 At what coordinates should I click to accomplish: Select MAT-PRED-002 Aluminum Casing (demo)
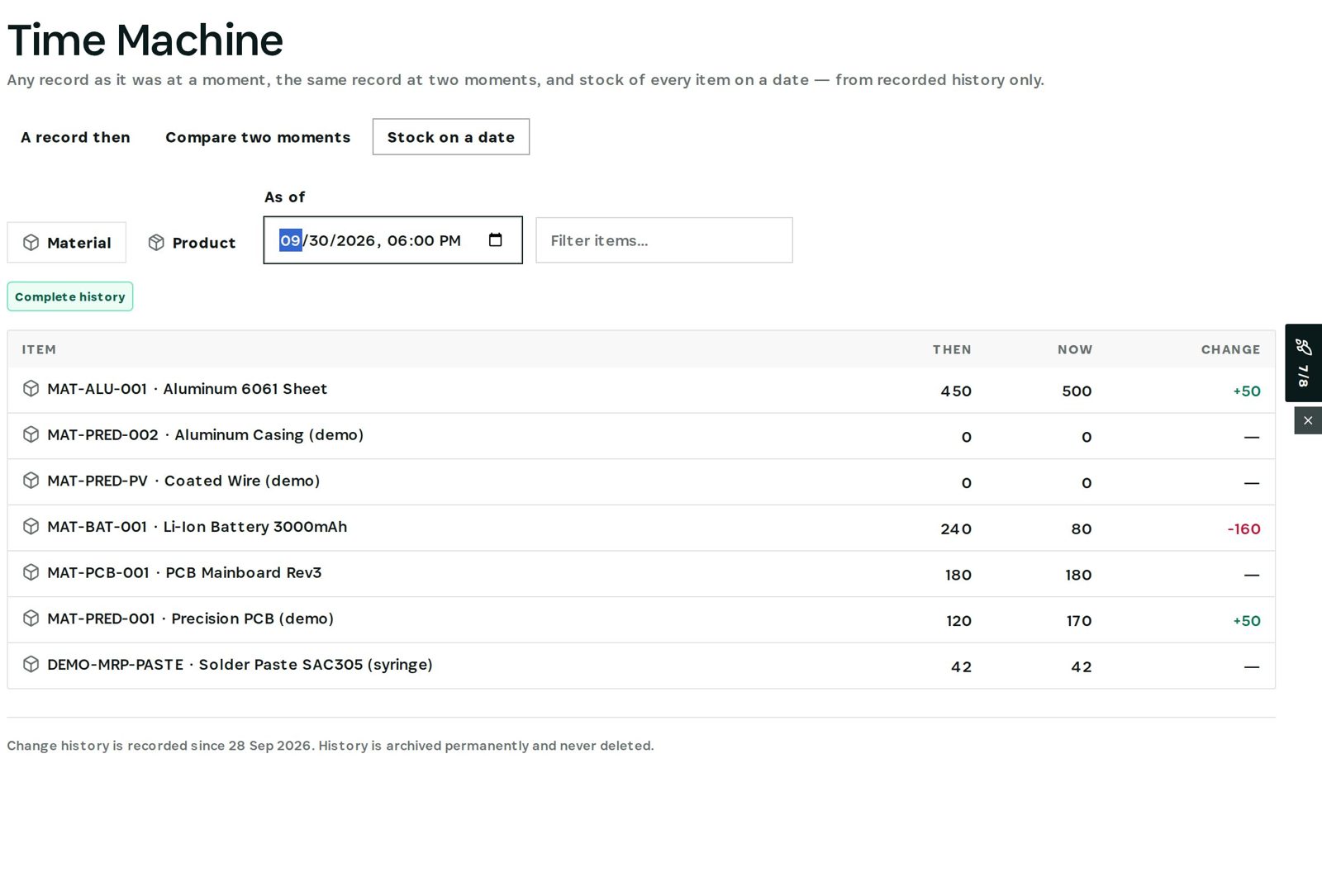pyautogui.click(x=641, y=436)
